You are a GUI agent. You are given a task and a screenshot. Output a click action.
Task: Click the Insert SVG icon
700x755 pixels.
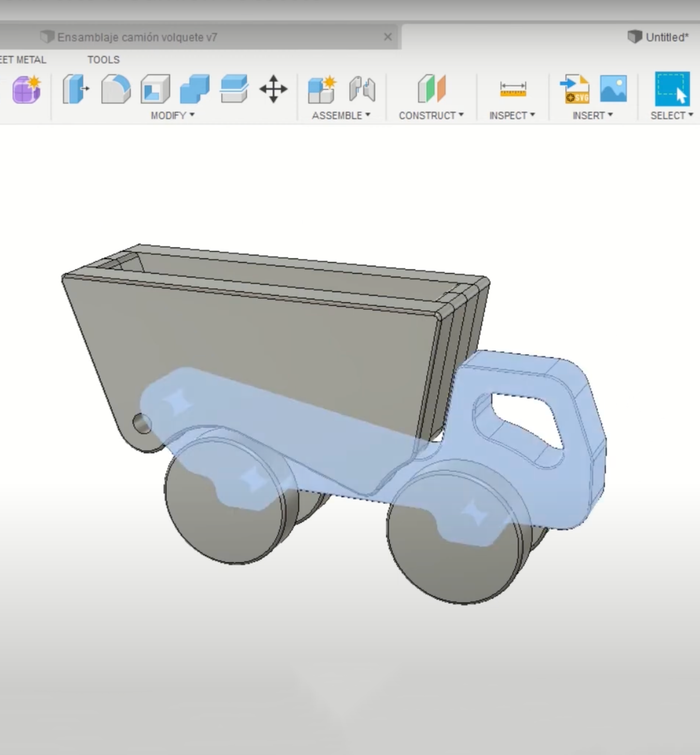tap(574, 89)
